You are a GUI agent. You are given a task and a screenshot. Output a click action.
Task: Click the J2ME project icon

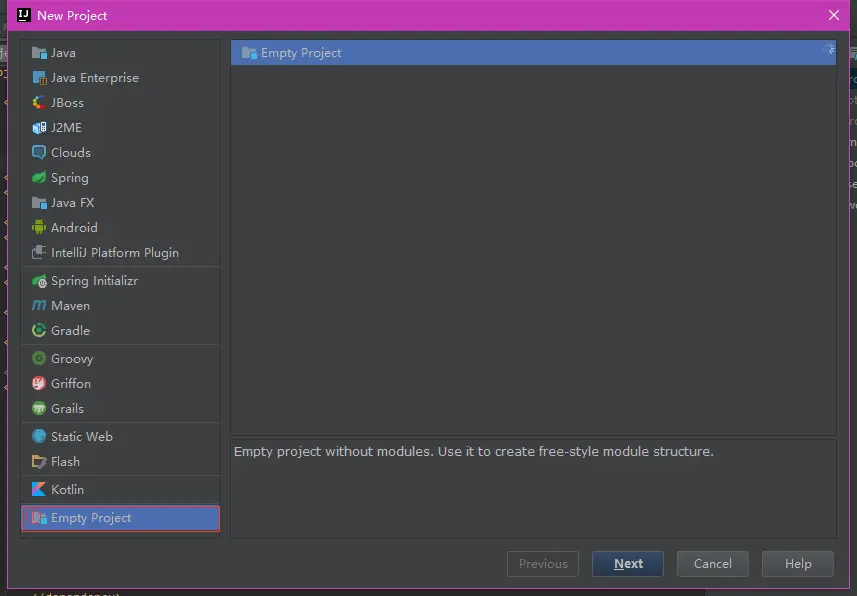click(40, 127)
